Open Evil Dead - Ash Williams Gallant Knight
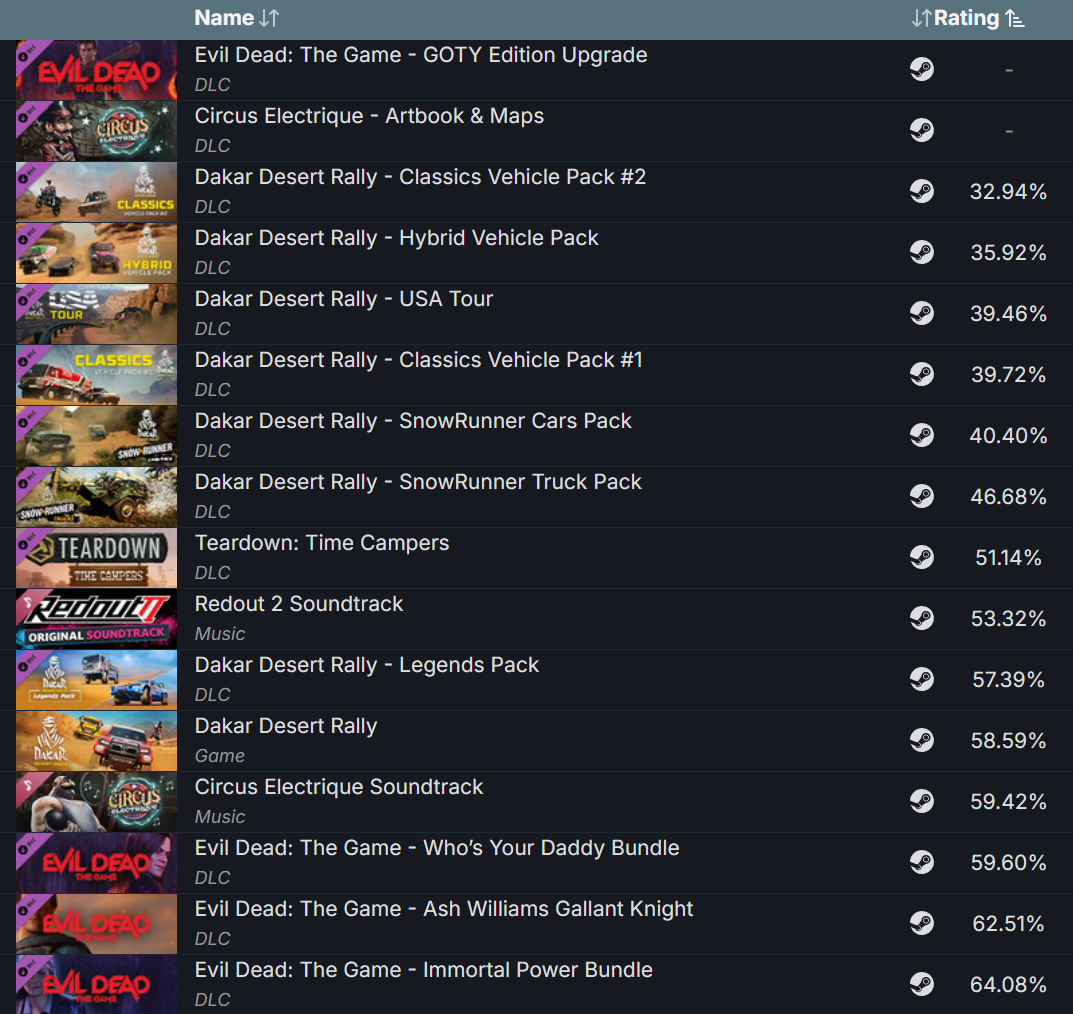Viewport: 1073px width, 1014px height. tap(444, 909)
